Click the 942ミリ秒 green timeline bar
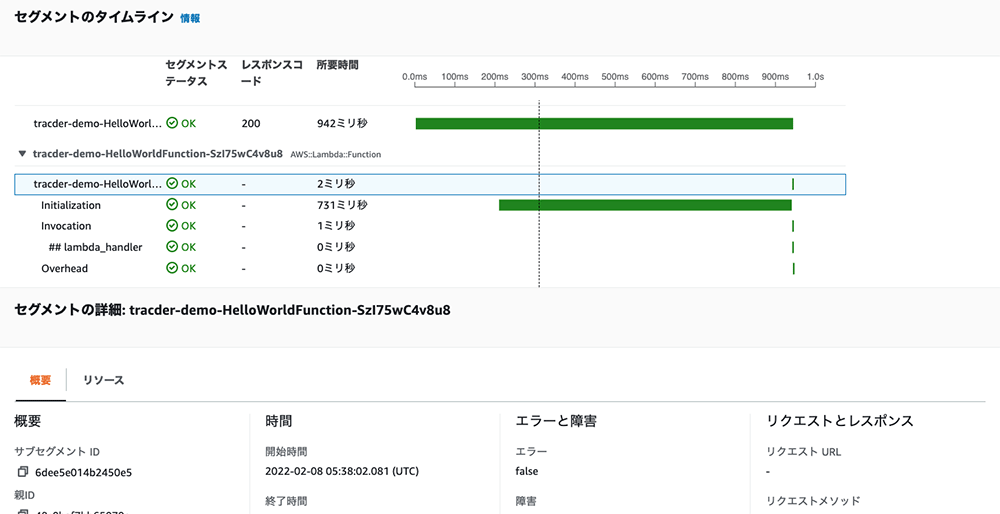Image resolution: width=1000 pixels, height=514 pixels. 604,124
